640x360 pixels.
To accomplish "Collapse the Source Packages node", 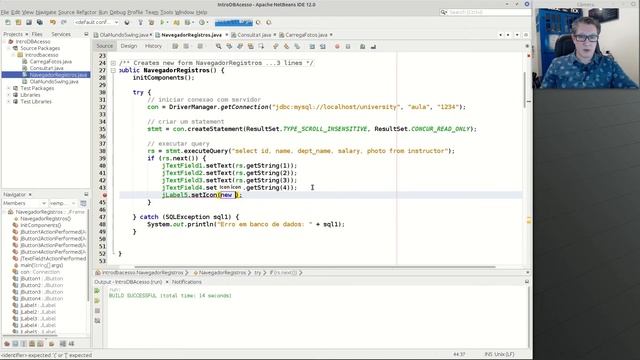I will pos(9,48).
